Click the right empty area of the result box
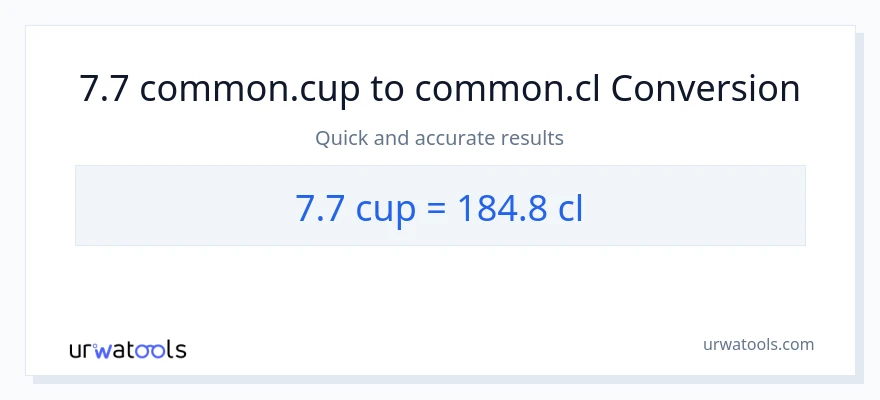Screen dimensions: 880x400 point(700,206)
